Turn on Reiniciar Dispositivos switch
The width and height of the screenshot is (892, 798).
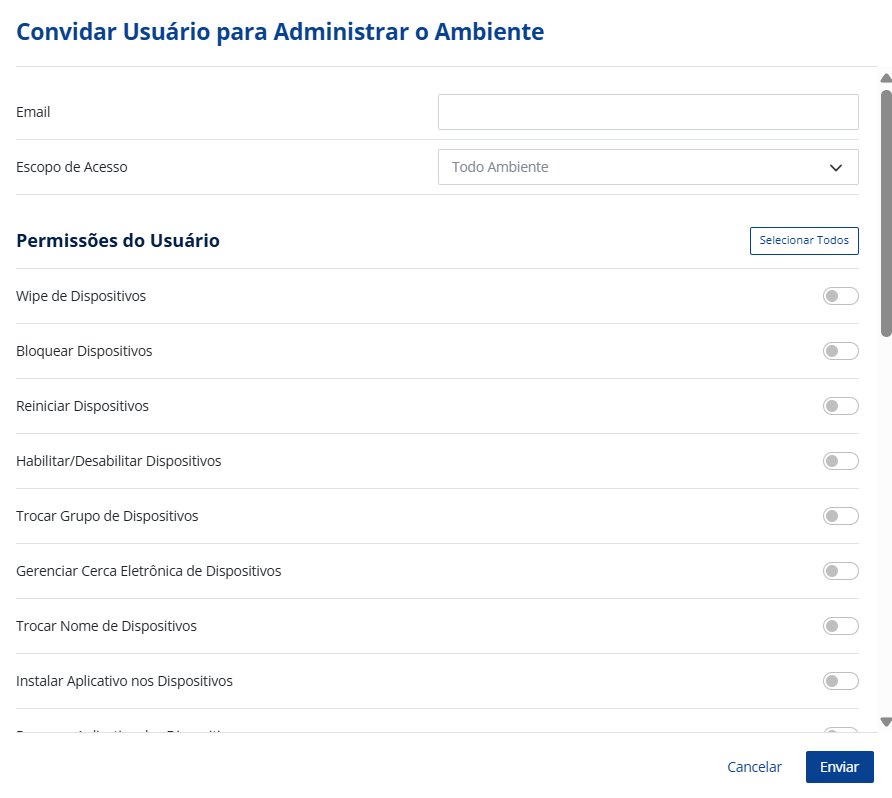[840, 406]
